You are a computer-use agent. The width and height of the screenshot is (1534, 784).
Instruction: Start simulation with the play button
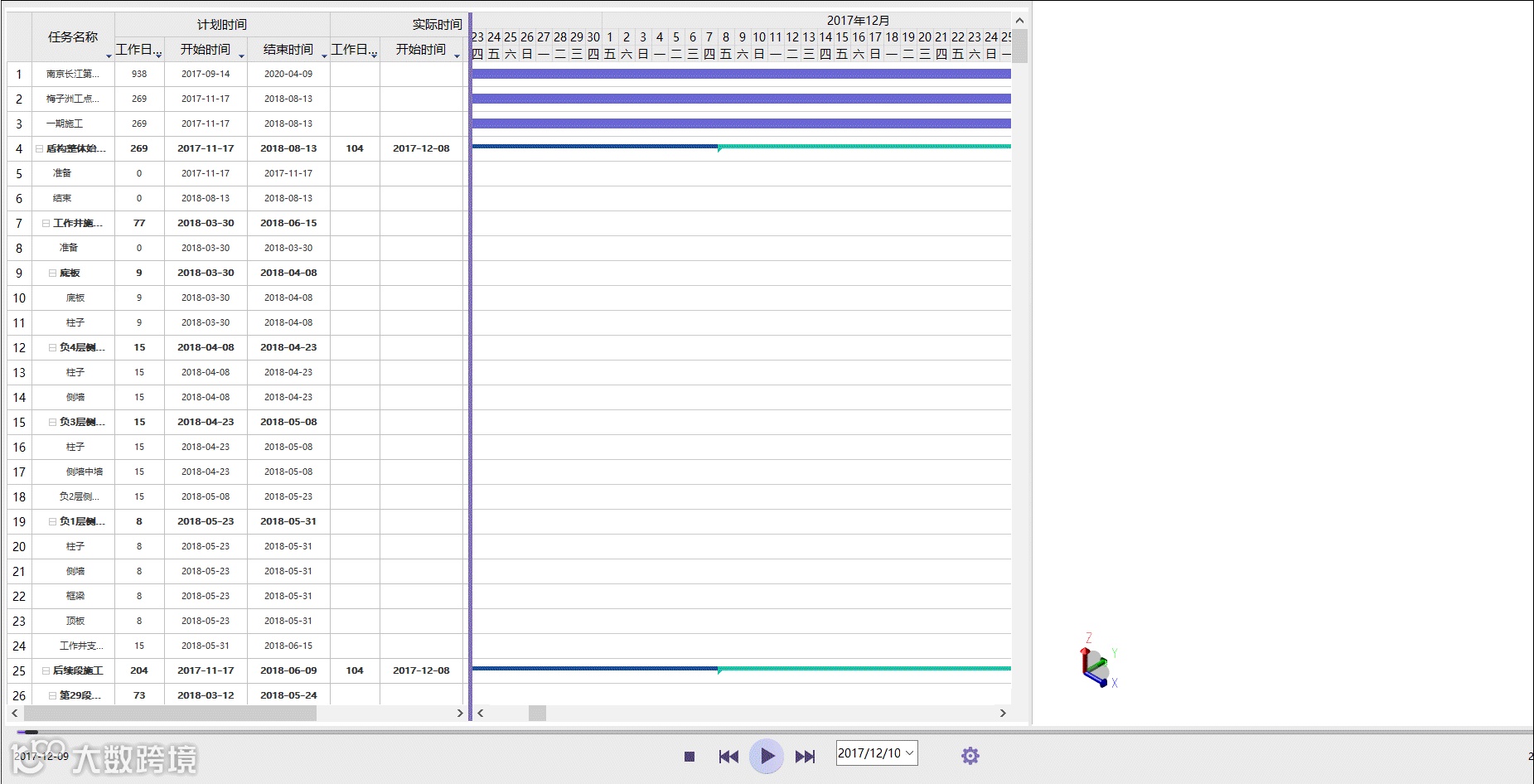(x=767, y=756)
